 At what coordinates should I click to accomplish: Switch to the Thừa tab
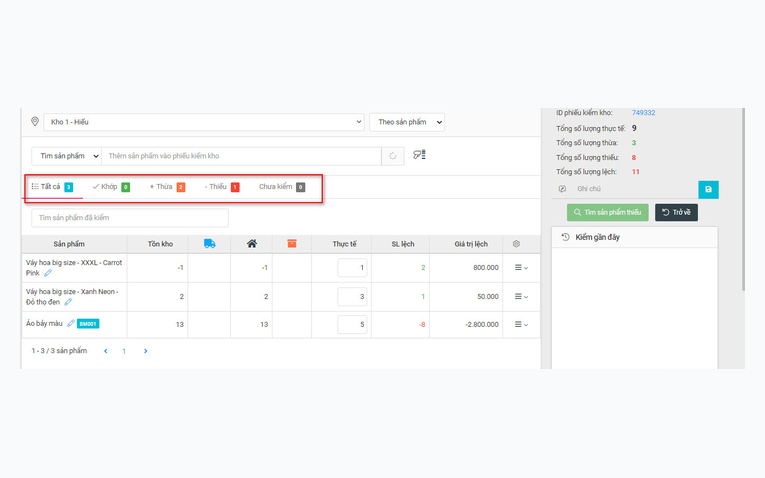pyautogui.click(x=167, y=187)
